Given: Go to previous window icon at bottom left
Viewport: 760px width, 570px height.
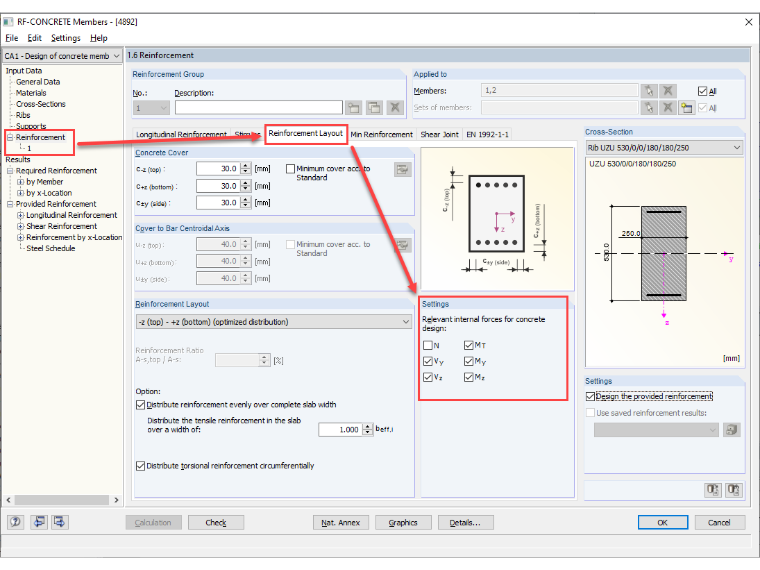Looking at the screenshot, I should [x=39, y=522].
